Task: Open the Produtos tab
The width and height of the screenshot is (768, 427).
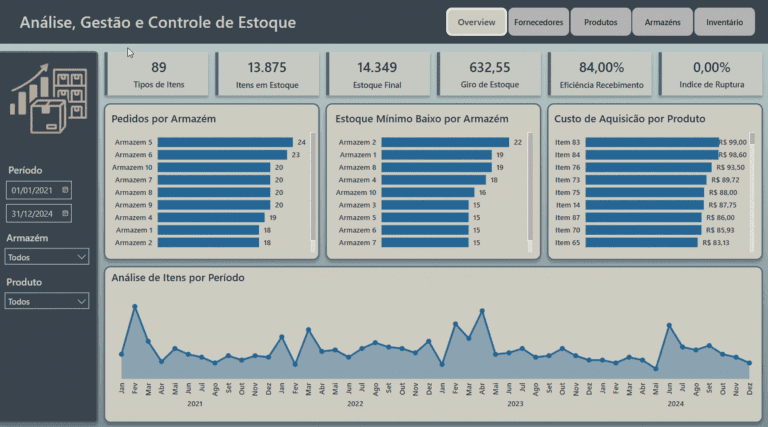Action: click(x=600, y=21)
